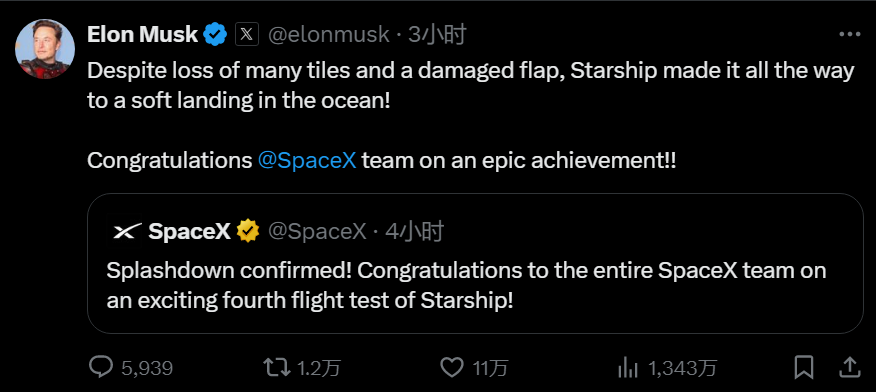The height and width of the screenshot is (392, 876).
Task: Click the gold verified badge next to SpaceX
Action: pos(248,231)
